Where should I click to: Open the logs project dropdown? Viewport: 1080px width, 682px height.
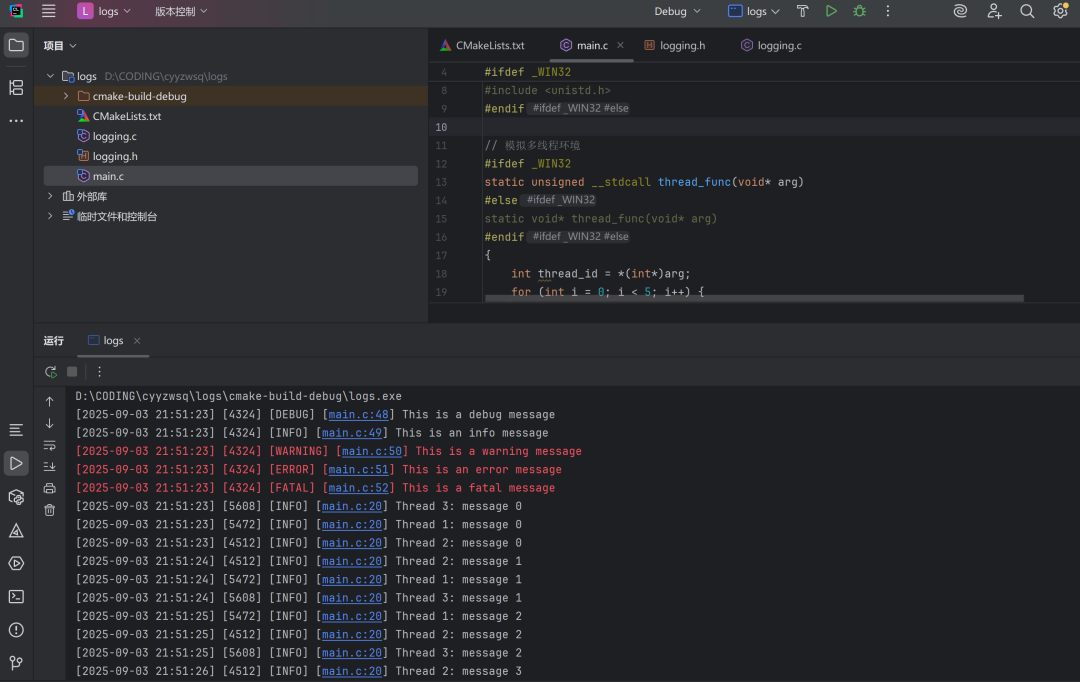click(x=104, y=11)
